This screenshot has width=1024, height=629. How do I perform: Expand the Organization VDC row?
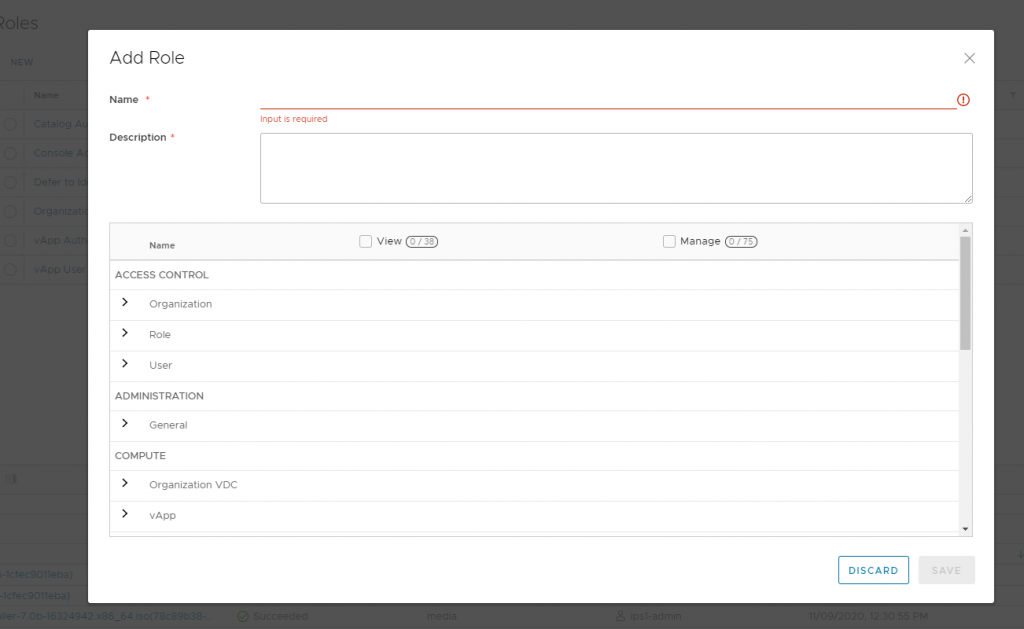click(x=125, y=483)
